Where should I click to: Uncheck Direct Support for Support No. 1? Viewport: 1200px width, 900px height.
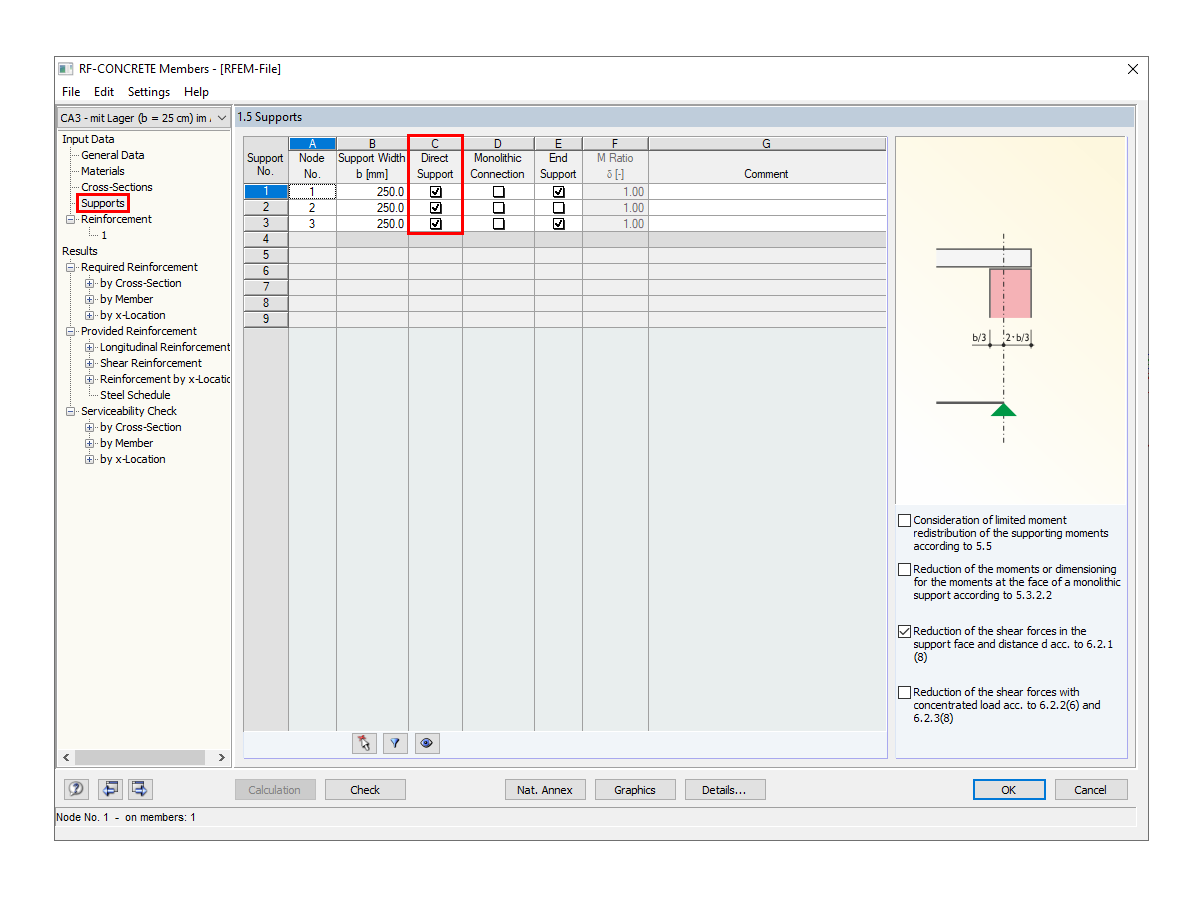435,191
